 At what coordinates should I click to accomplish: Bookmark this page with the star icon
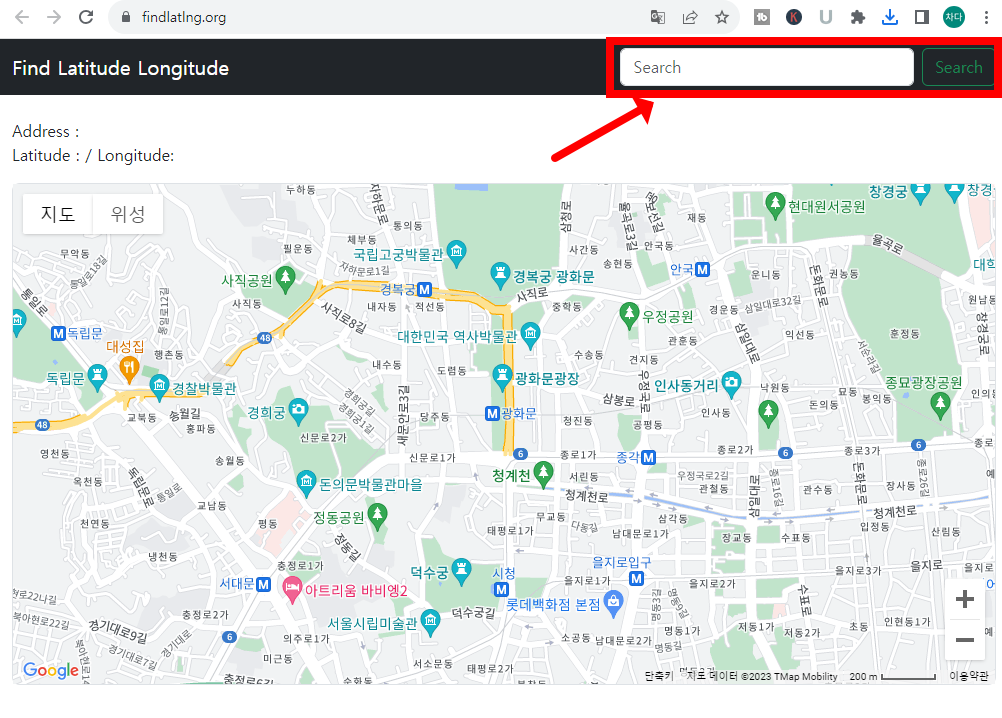coord(722,17)
